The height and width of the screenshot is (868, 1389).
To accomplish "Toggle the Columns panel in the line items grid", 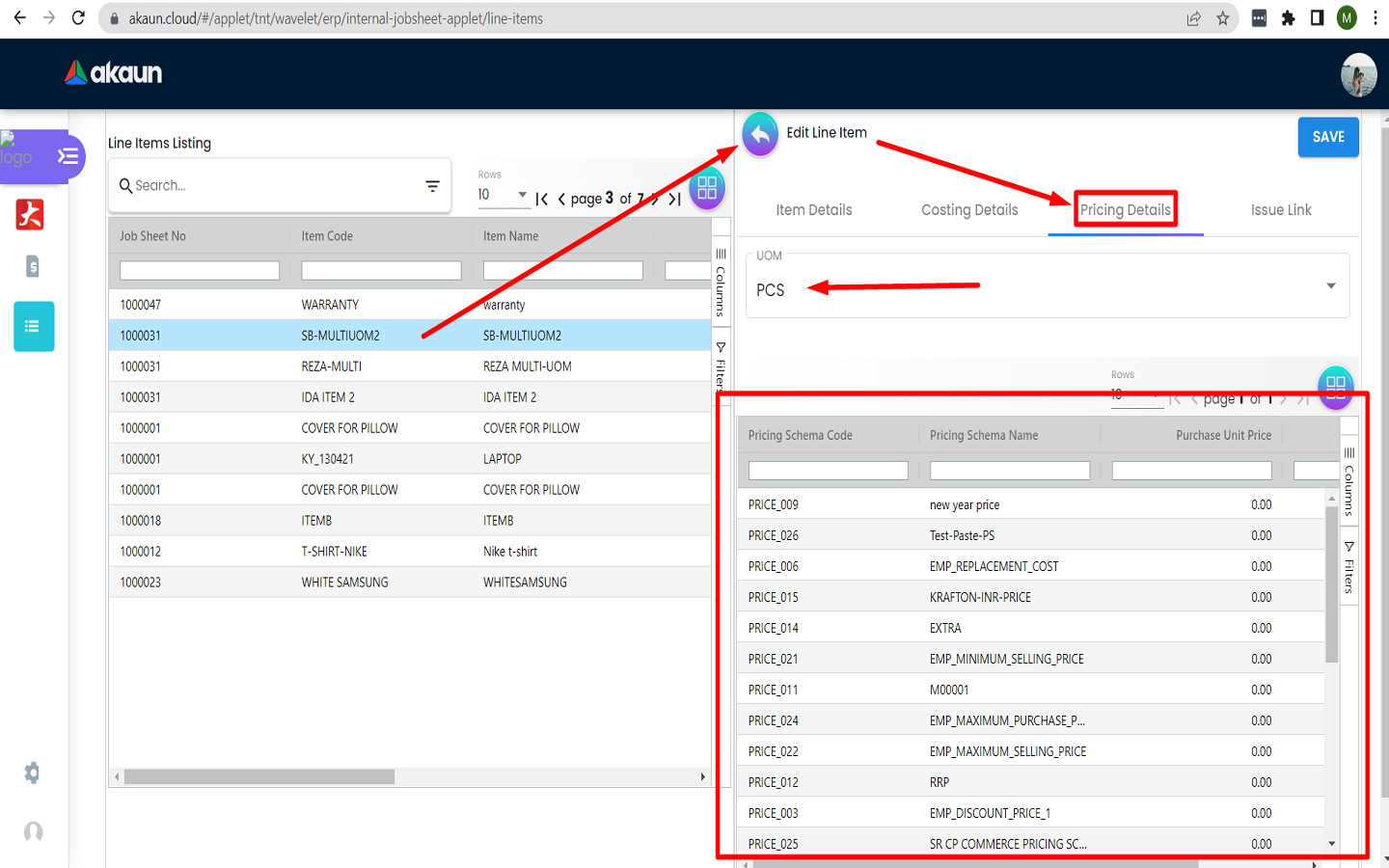I will pos(721,282).
